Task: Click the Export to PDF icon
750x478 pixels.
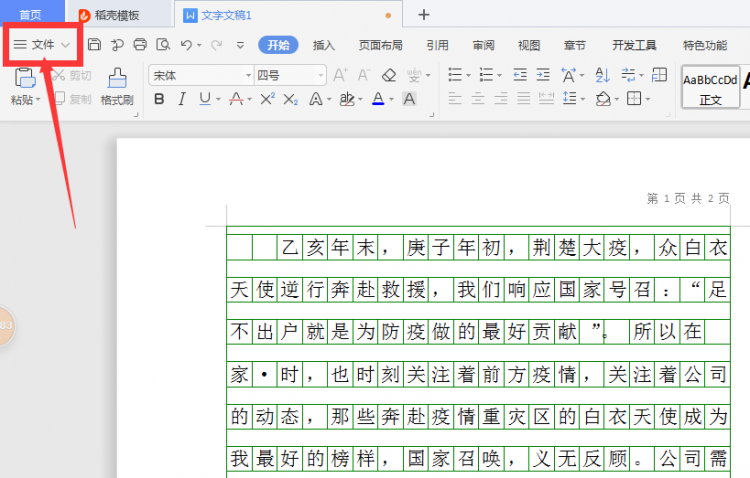Action: tap(117, 44)
